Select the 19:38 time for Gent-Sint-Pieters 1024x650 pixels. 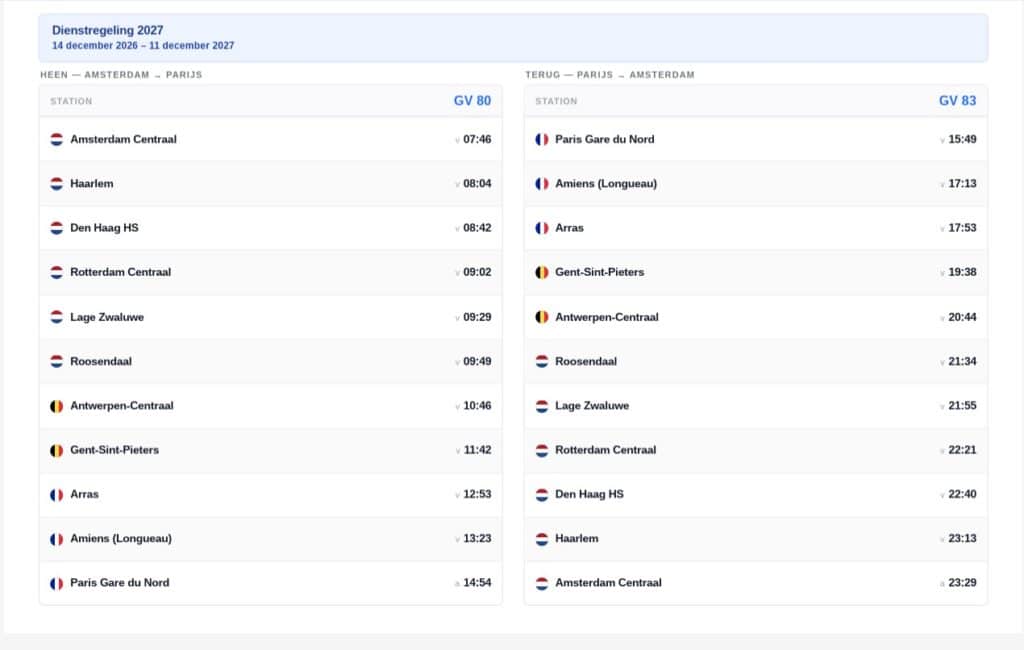point(962,272)
